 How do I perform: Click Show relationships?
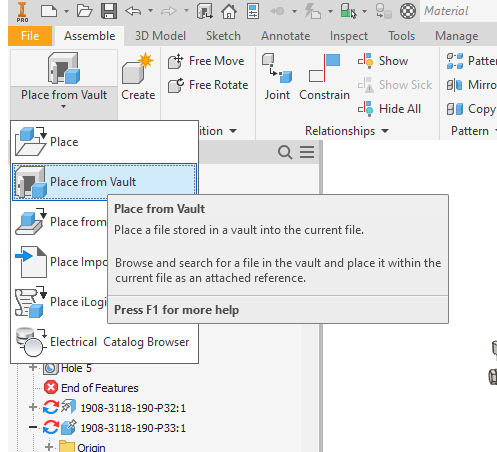pyautogui.click(x=383, y=61)
